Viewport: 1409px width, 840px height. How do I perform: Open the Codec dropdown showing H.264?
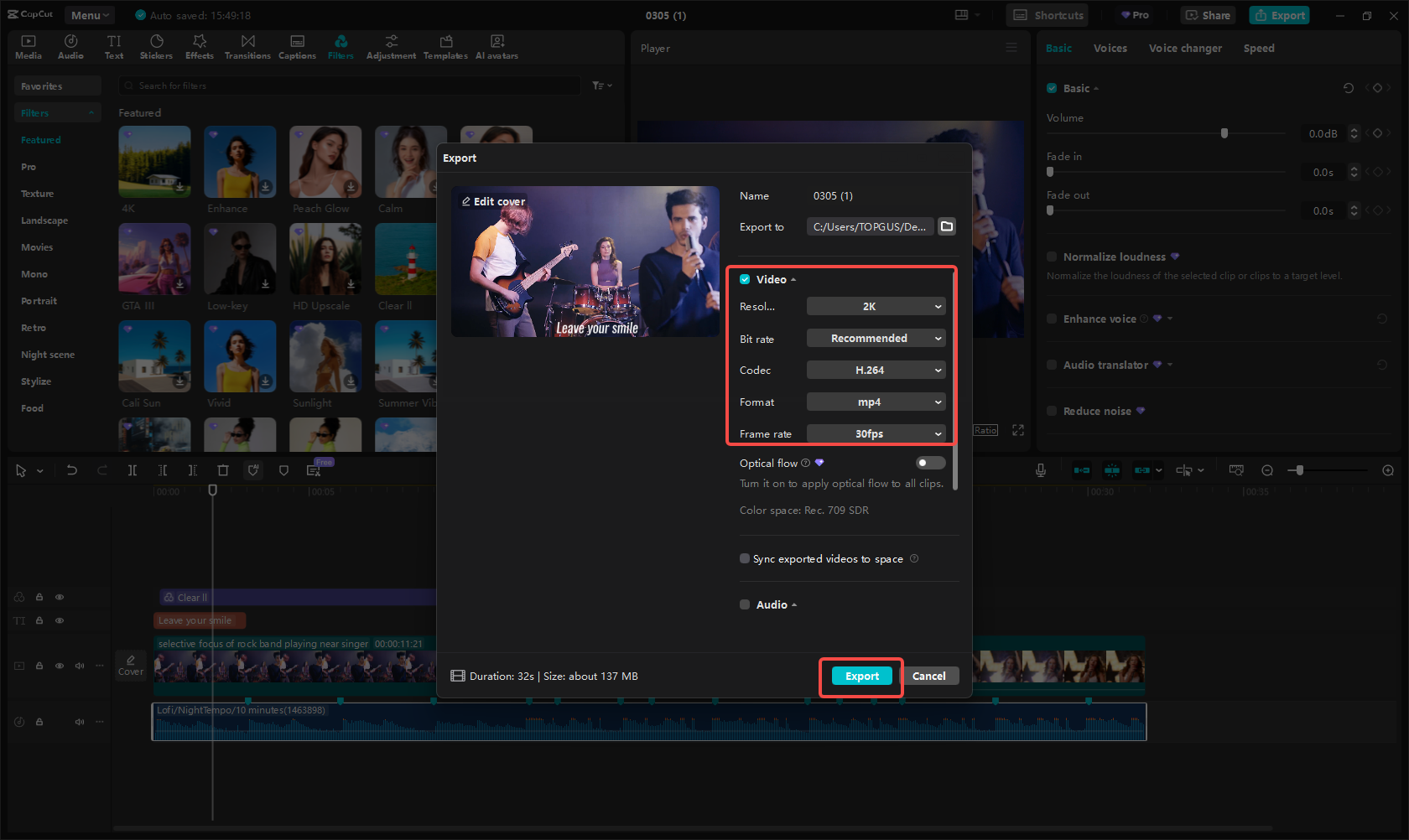click(x=876, y=371)
